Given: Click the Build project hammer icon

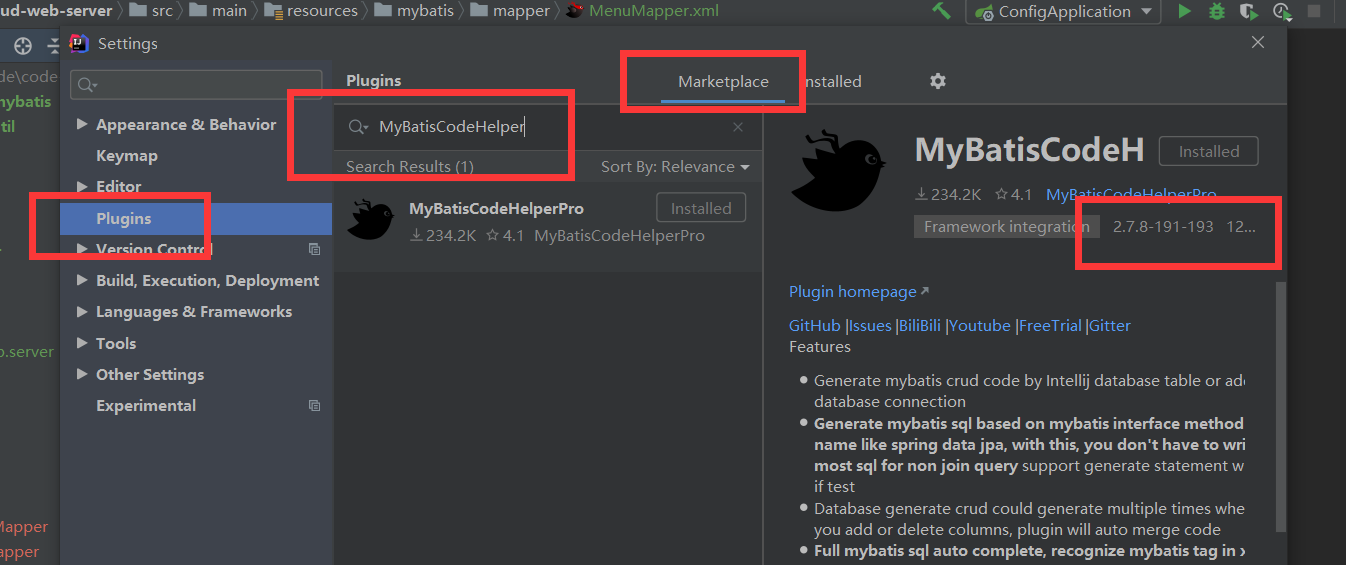Looking at the screenshot, I should click(941, 11).
